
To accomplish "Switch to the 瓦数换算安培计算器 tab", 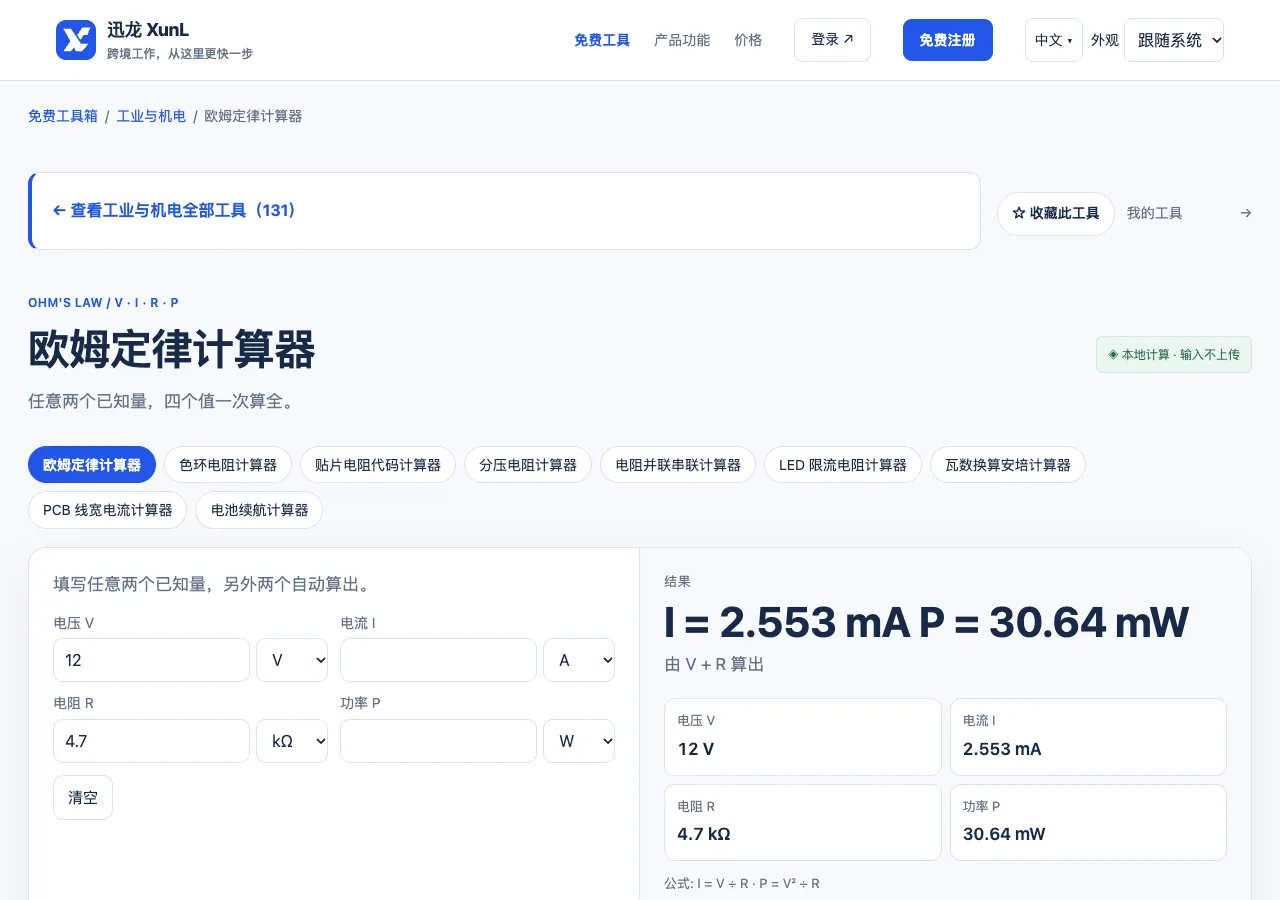I will (1008, 465).
